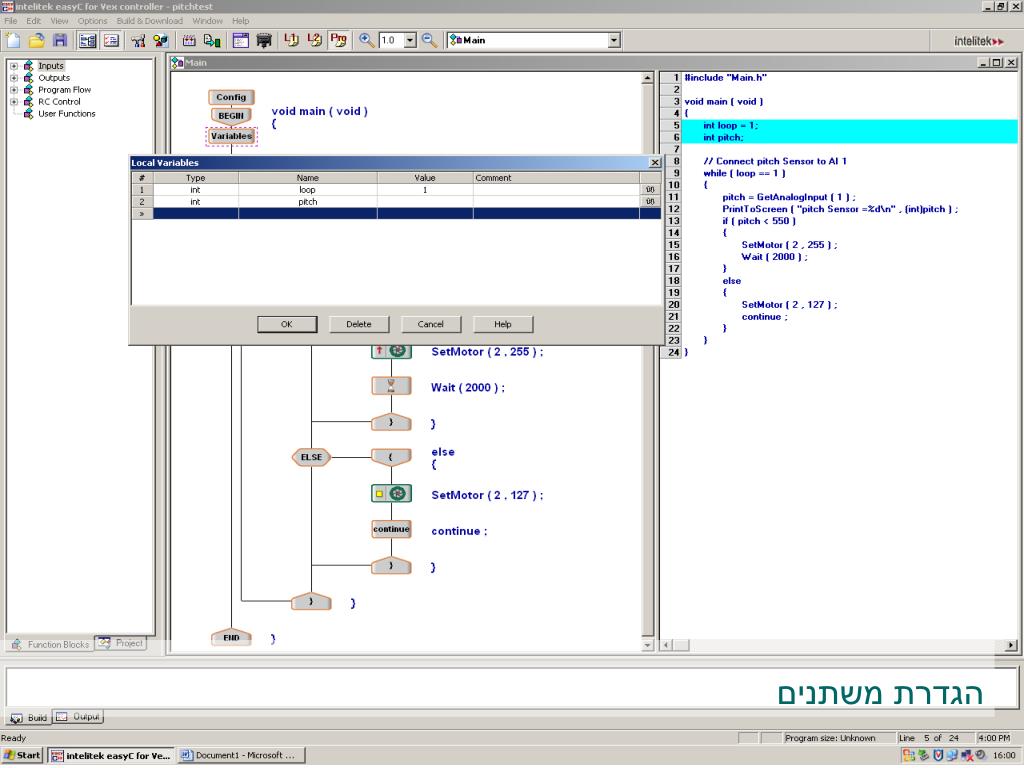Screen dimensions: 1024x768
Task: Switch to the Output tab
Action: [78, 717]
